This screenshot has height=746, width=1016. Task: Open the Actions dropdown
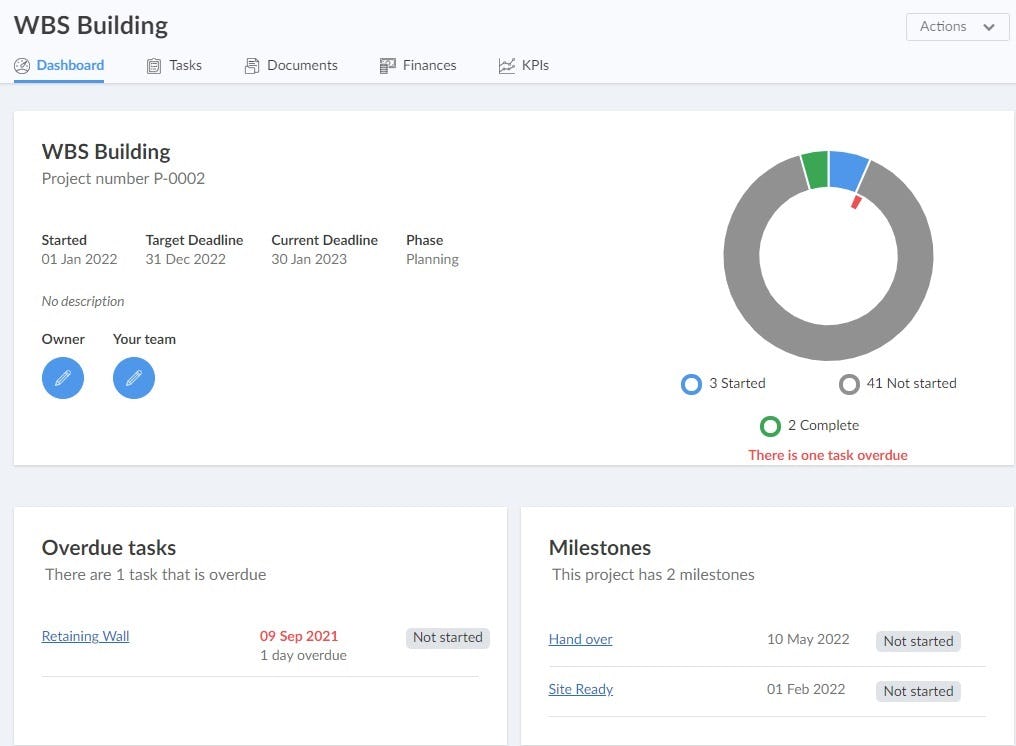pos(957,27)
